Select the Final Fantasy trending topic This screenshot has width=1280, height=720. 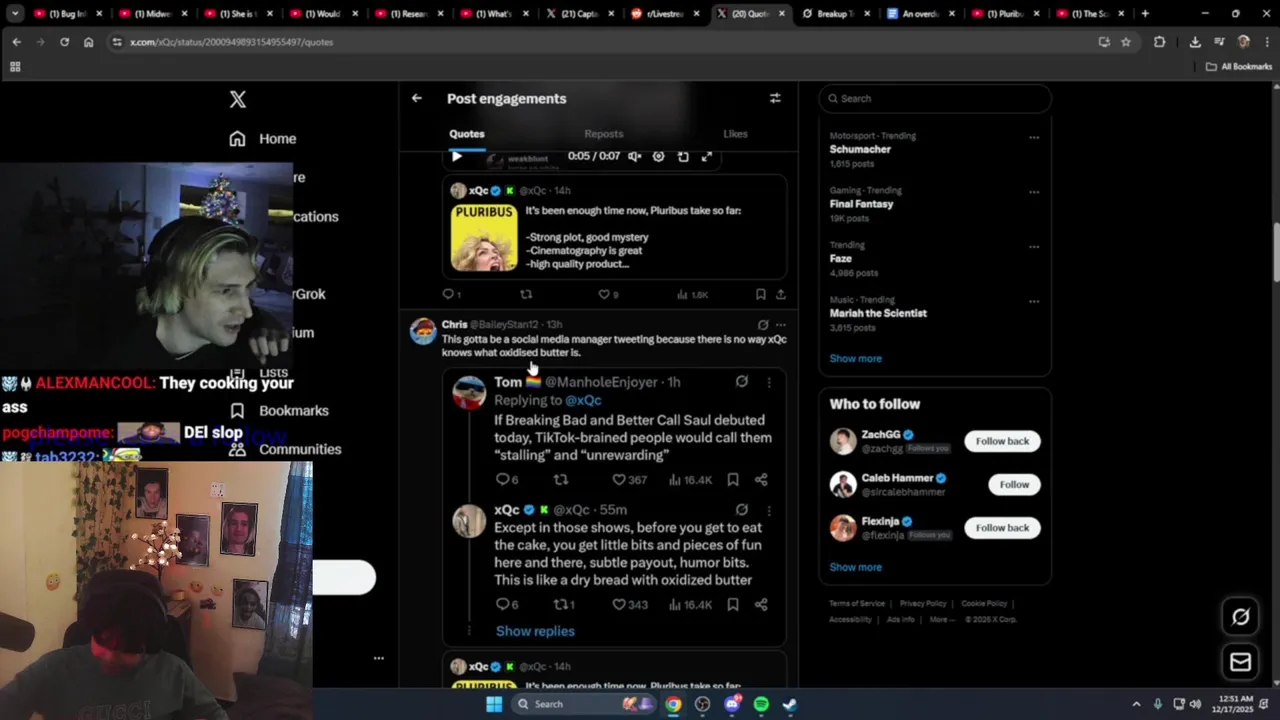[861, 204]
